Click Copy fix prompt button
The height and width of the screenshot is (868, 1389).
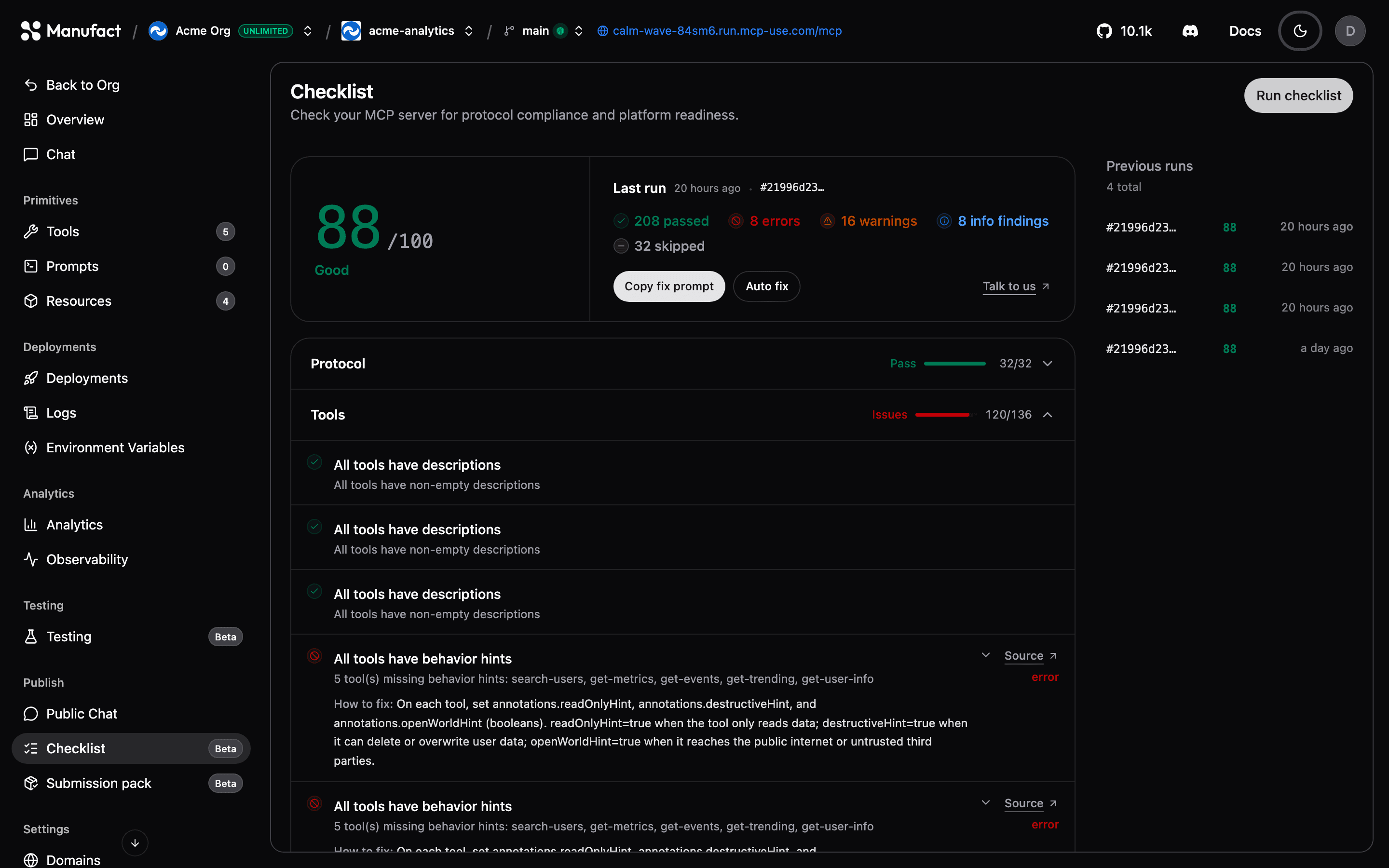click(x=668, y=286)
